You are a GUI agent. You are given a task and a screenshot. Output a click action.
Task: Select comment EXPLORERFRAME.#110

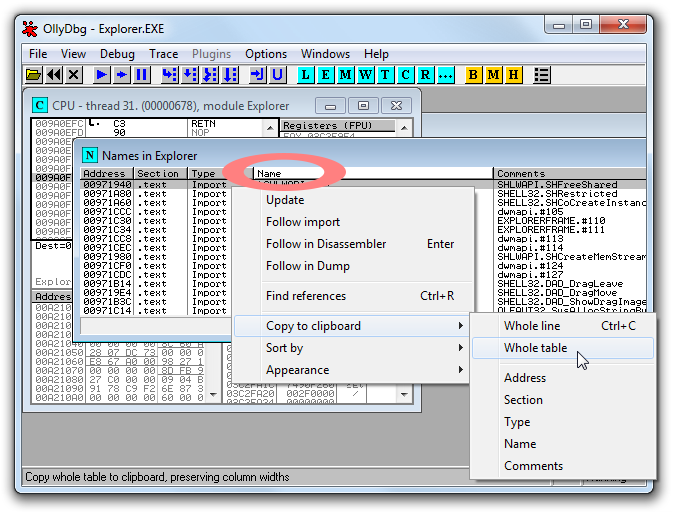(x=551, y=220)
